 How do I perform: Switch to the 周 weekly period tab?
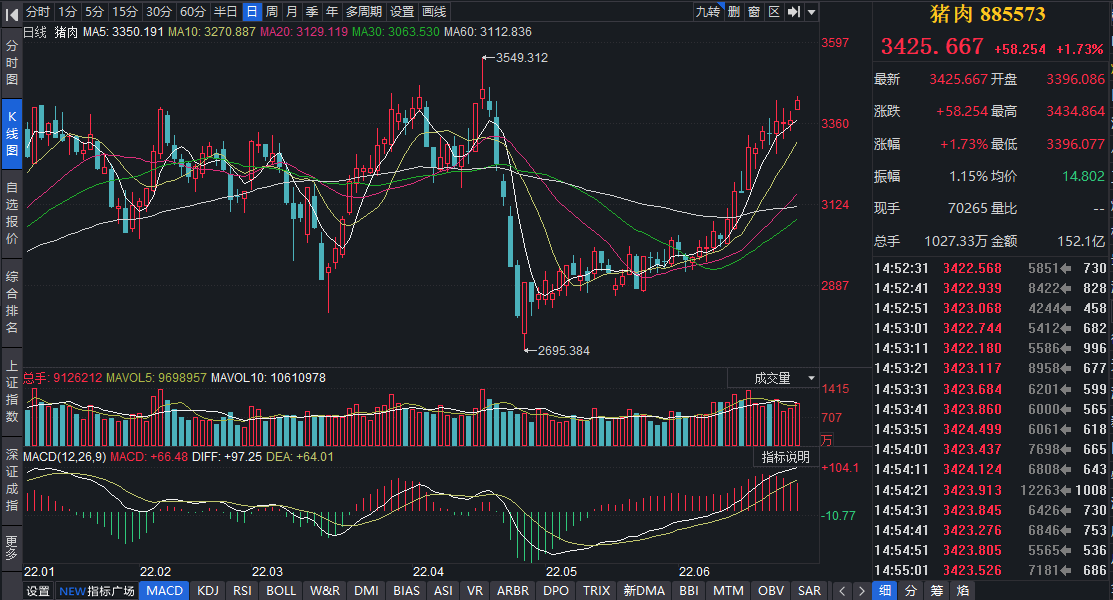point(271,12)
